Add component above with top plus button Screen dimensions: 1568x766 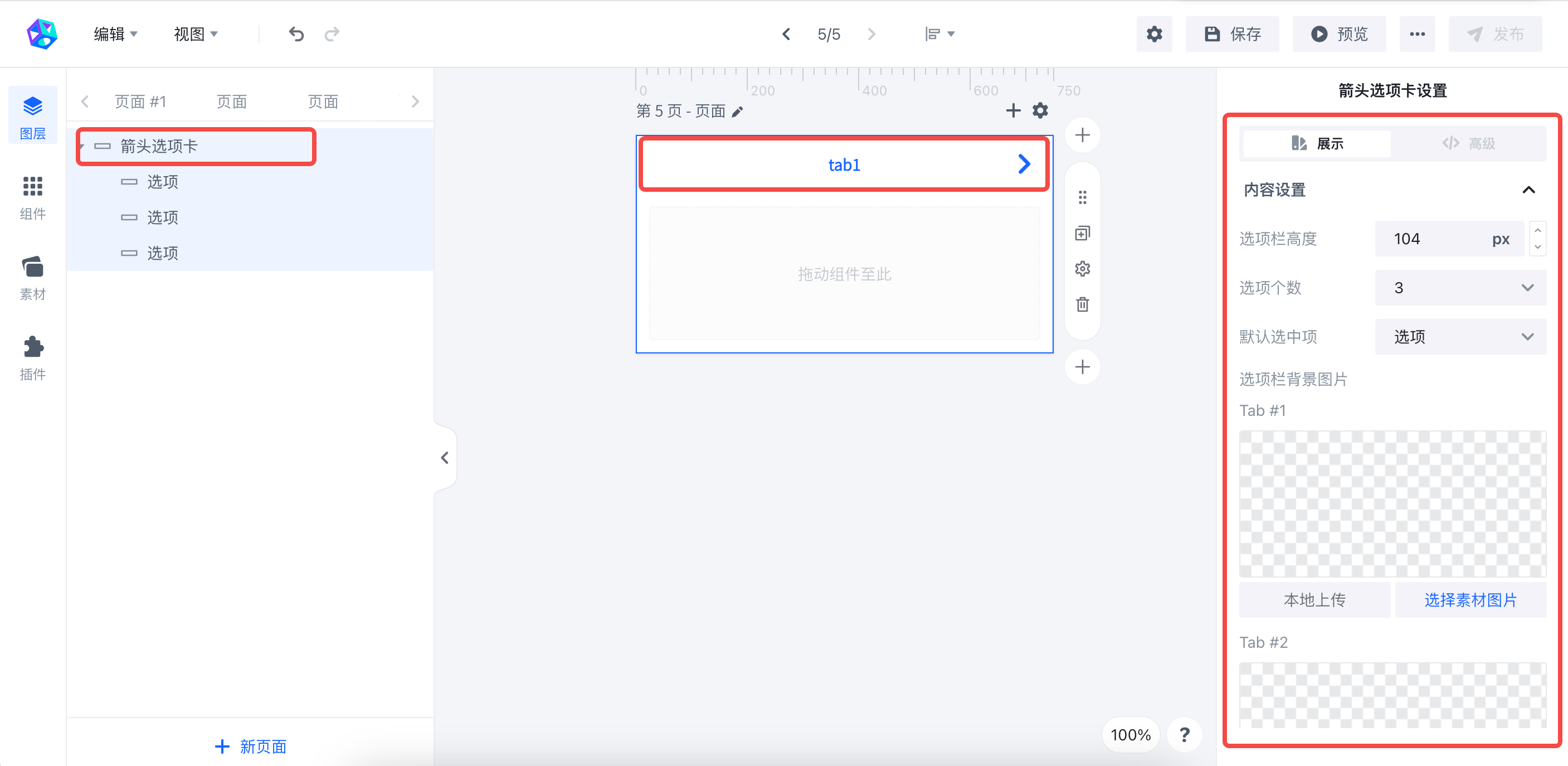pos(1082,134)
